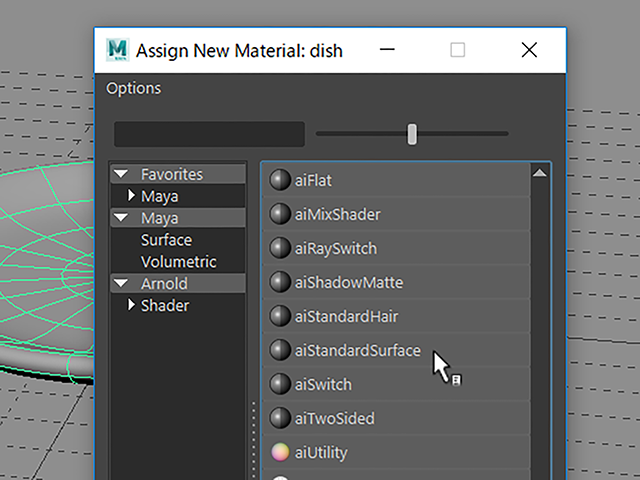This screenshot has height=480, width=640.
Task: Click the dotted panel splitter handle
Action: click(253, 440)
